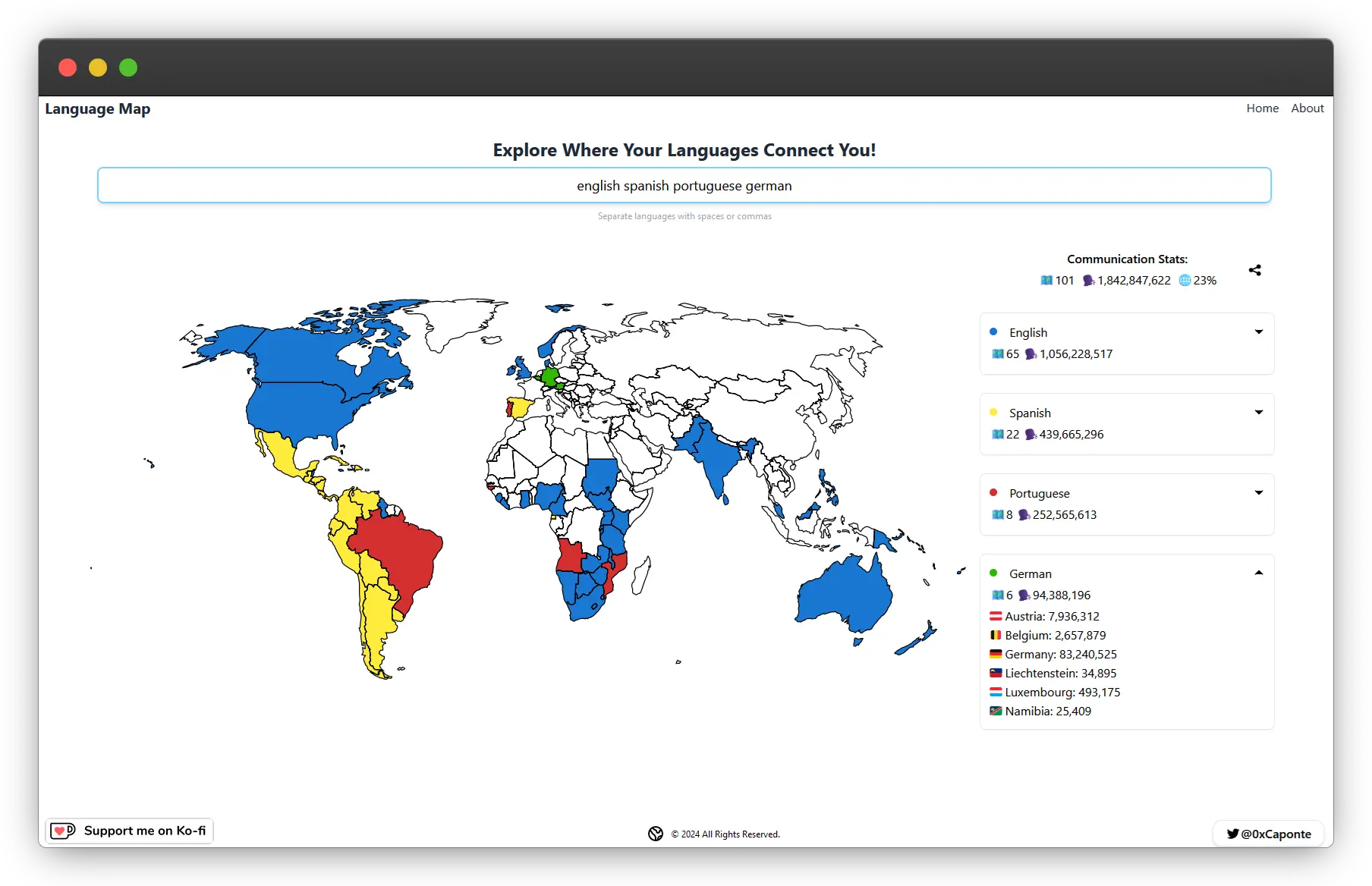Viewport: 1372px width, 886px height.
Task: Click the countries icon showing 101
Action: [1046, 280]
